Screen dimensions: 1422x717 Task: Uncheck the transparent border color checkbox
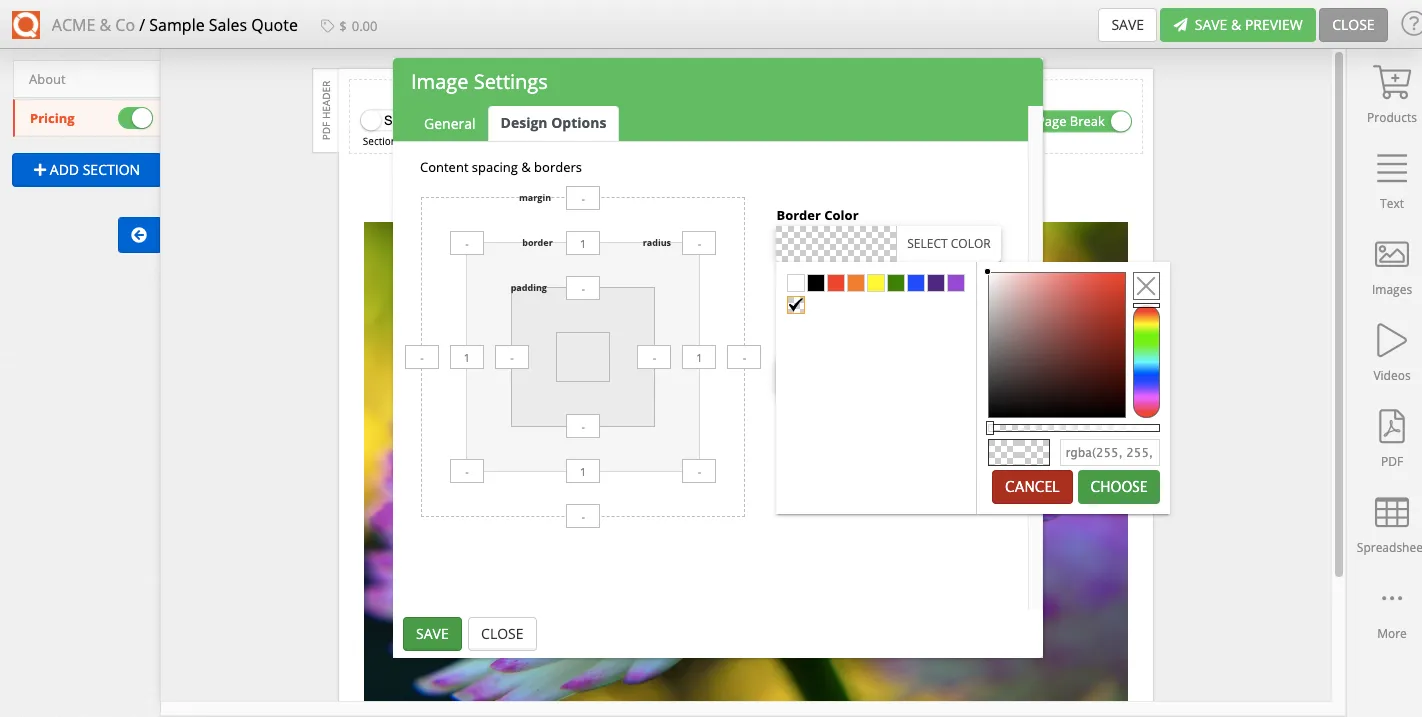795,304
